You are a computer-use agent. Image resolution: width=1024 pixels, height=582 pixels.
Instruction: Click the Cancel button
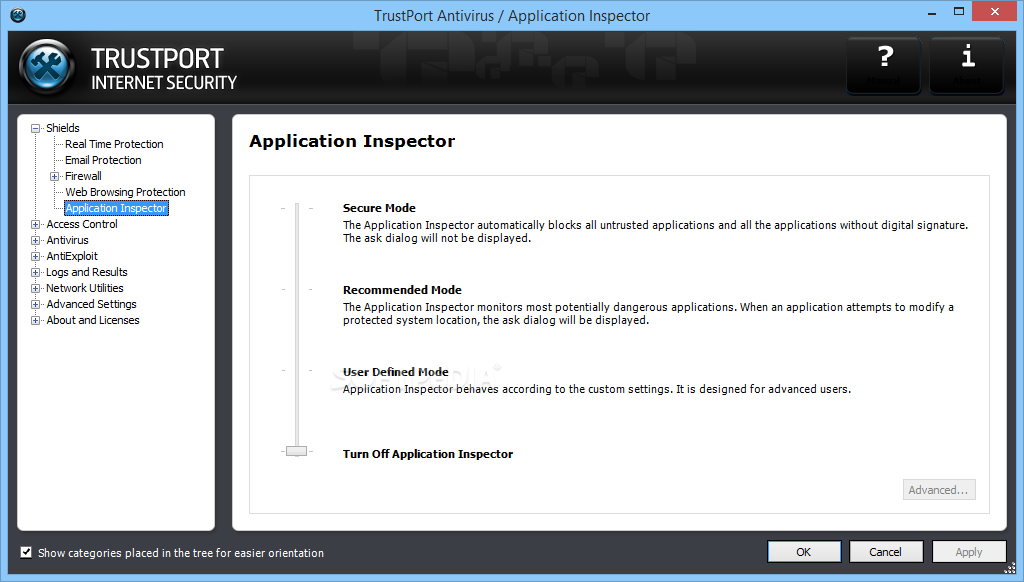[886, 552]
